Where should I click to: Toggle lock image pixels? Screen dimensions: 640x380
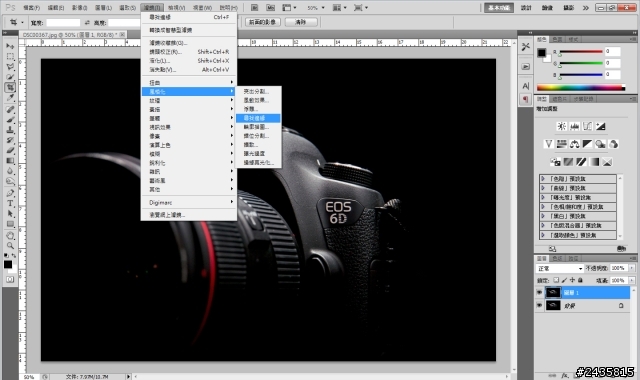coord(564,280)
